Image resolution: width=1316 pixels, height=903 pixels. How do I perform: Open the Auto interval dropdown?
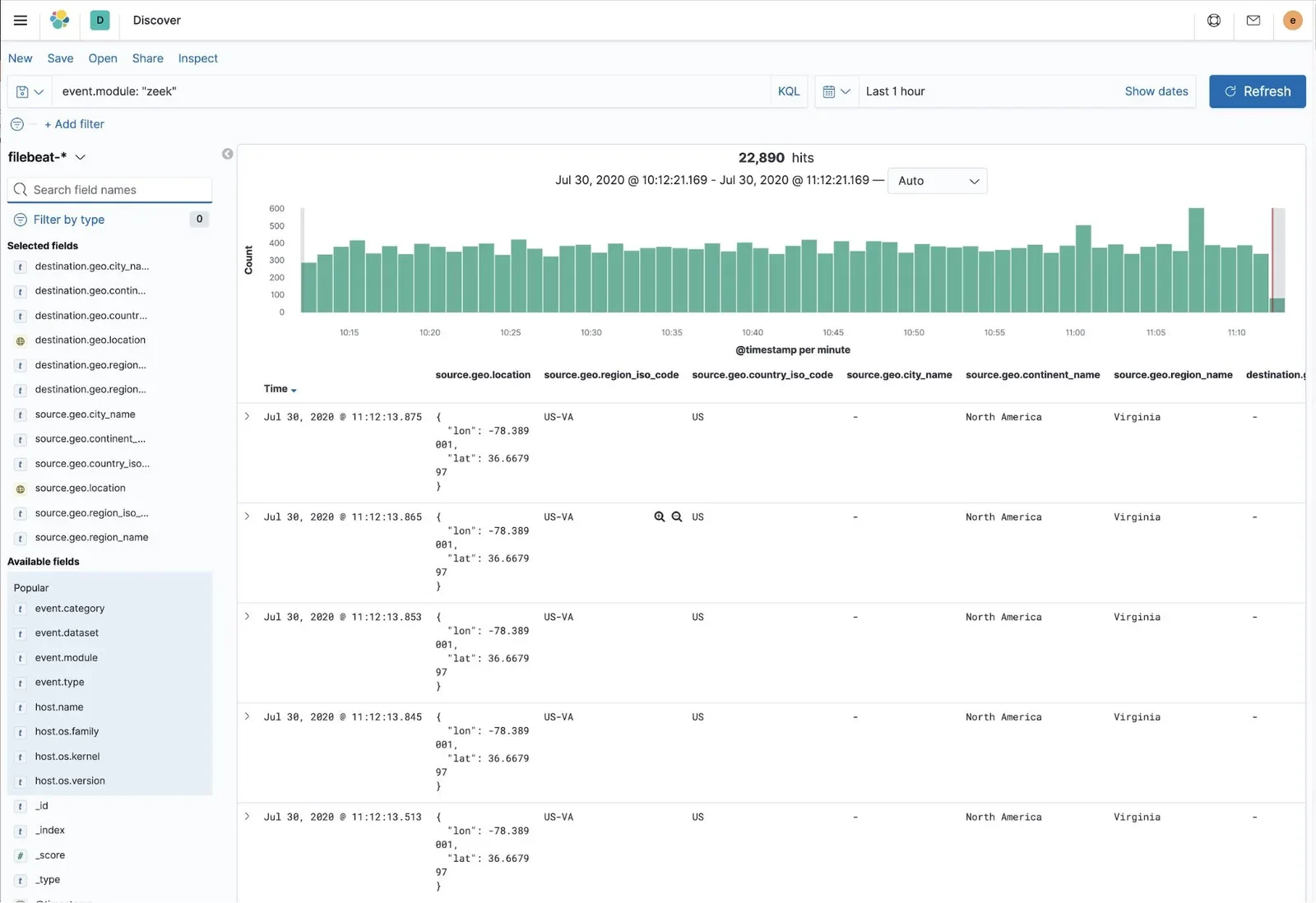[x=938, y=181]
